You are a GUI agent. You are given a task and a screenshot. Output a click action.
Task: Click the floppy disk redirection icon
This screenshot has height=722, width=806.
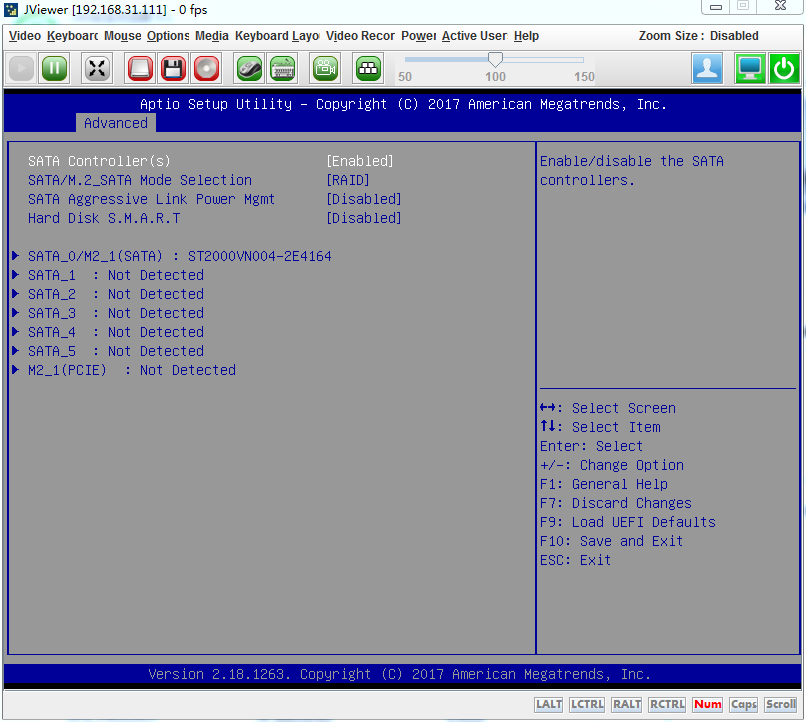[x=173, y=68]
